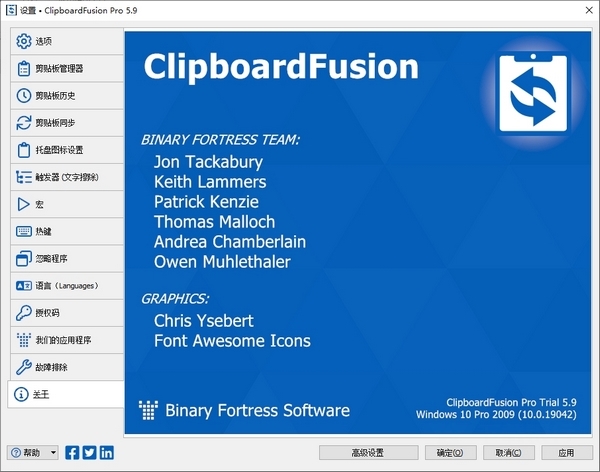Click the wrench icon beside 故障排除
The width and height of the screenshot is (600, 472).
24,367
